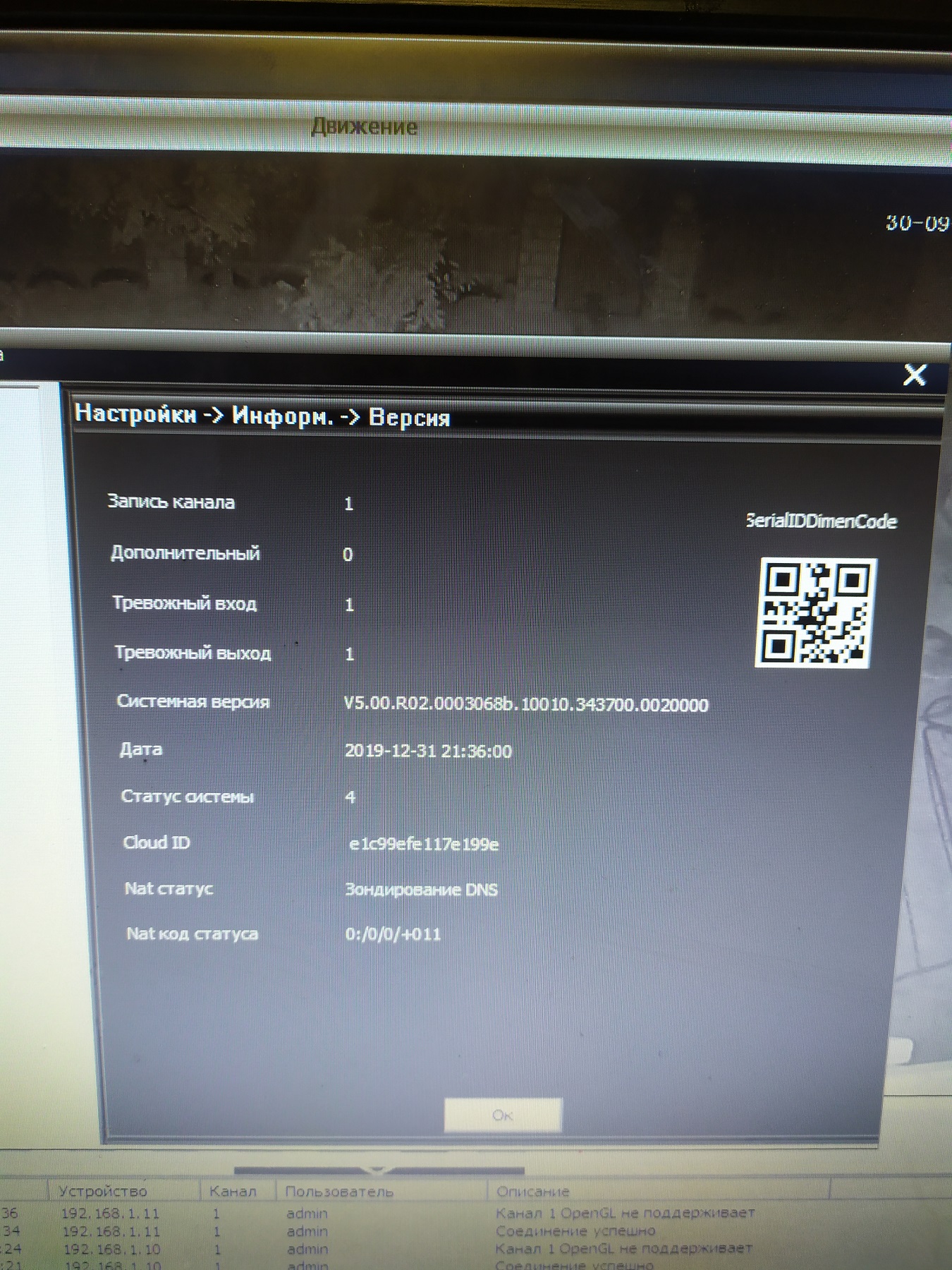Sort log by Описание column header
This screenshot has width=952, height=1270.
532,1192
